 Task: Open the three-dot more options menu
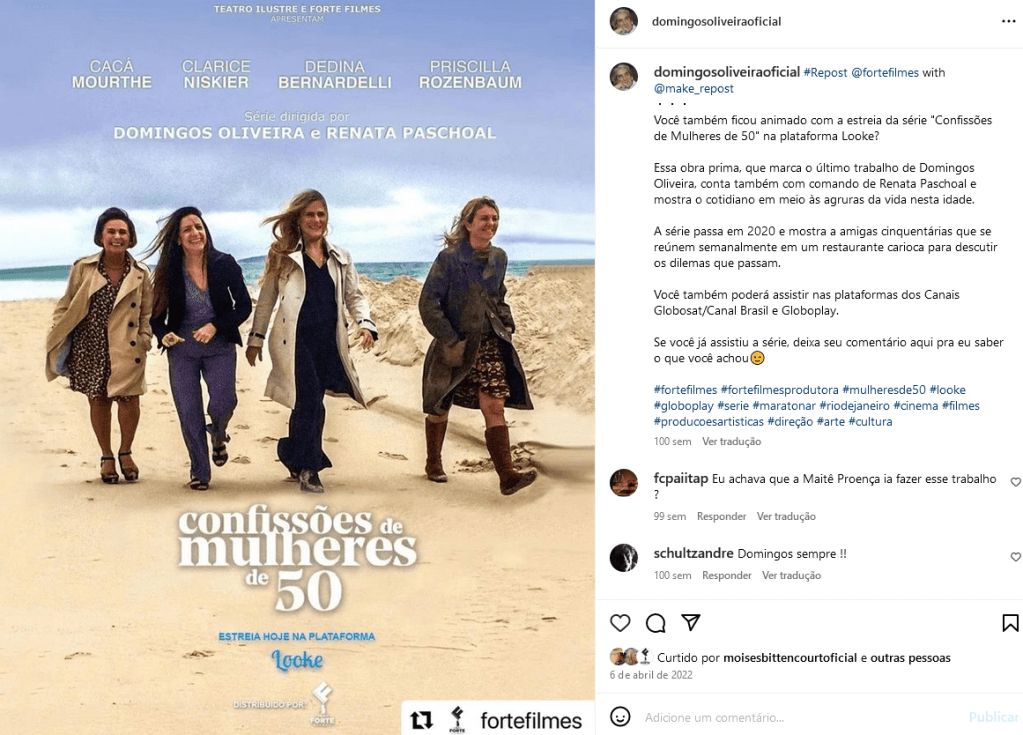click(1009, 22)
